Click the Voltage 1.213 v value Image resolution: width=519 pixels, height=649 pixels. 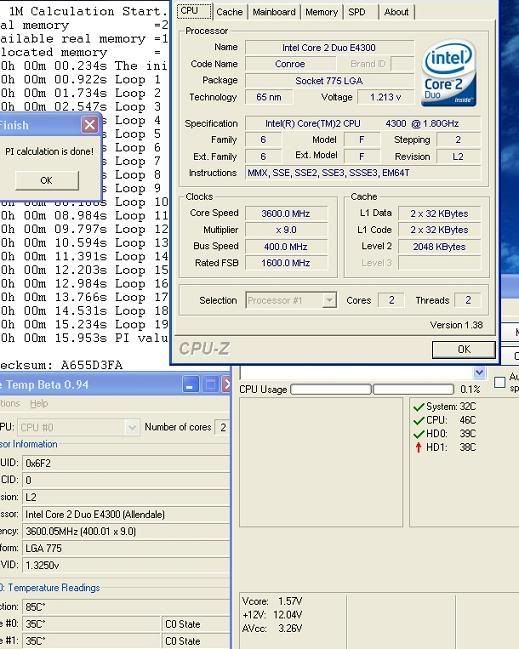tap(385, 97)
